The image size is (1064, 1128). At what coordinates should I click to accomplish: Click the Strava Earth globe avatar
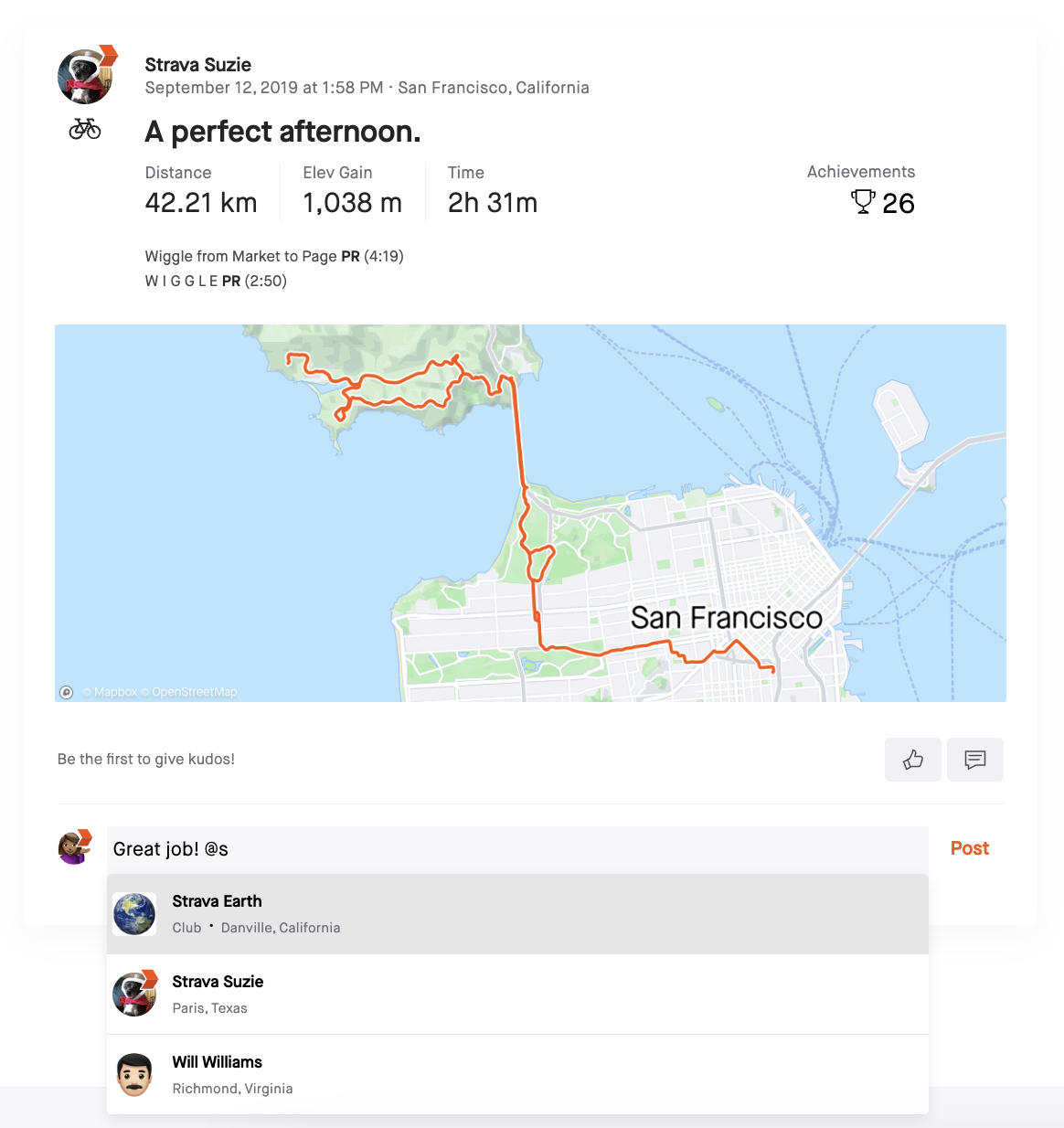pos(134,914)
